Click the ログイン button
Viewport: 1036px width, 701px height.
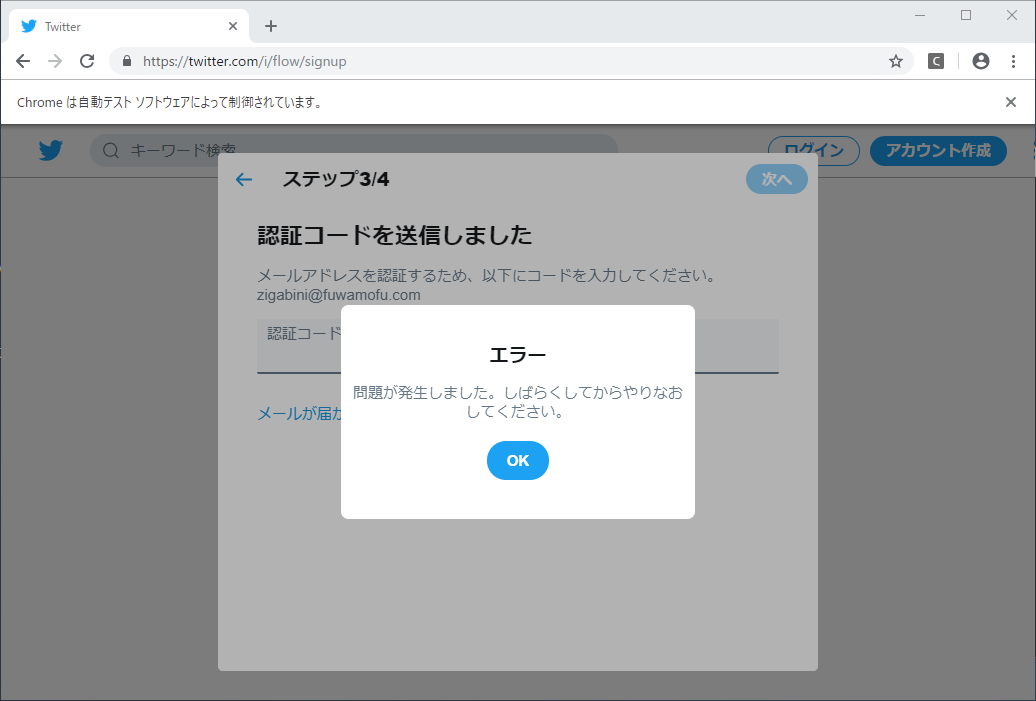click(813, 150)
